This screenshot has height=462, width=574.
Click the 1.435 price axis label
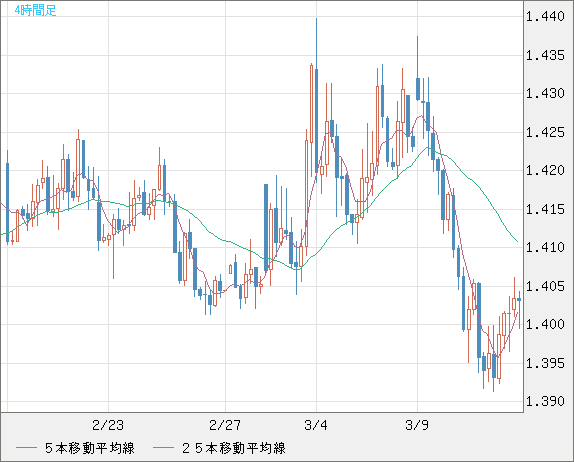545,55
